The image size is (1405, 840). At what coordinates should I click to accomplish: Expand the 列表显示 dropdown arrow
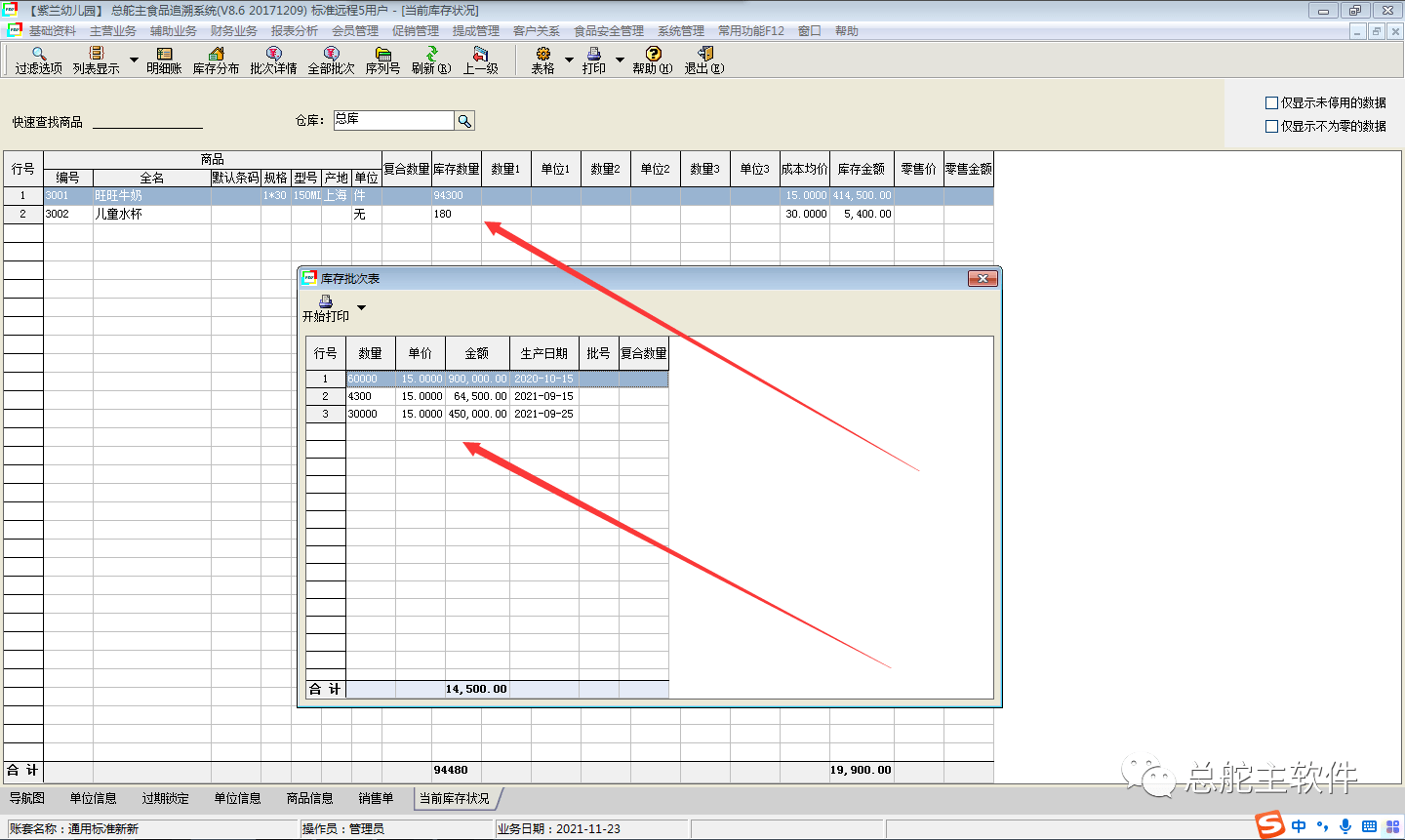tap(134, 60)
